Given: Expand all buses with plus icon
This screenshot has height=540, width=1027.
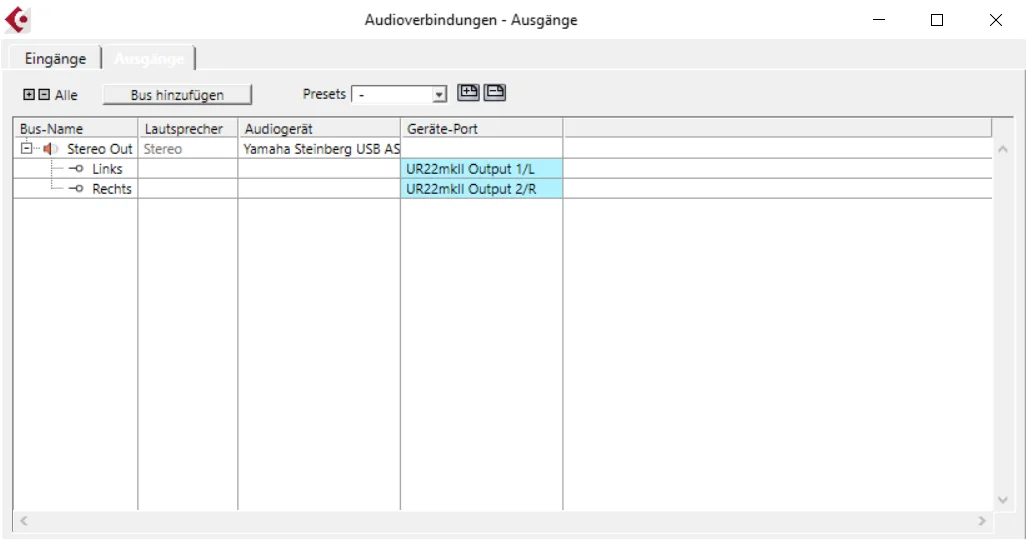Looking at the screenshot, I should tap(29, 94).
